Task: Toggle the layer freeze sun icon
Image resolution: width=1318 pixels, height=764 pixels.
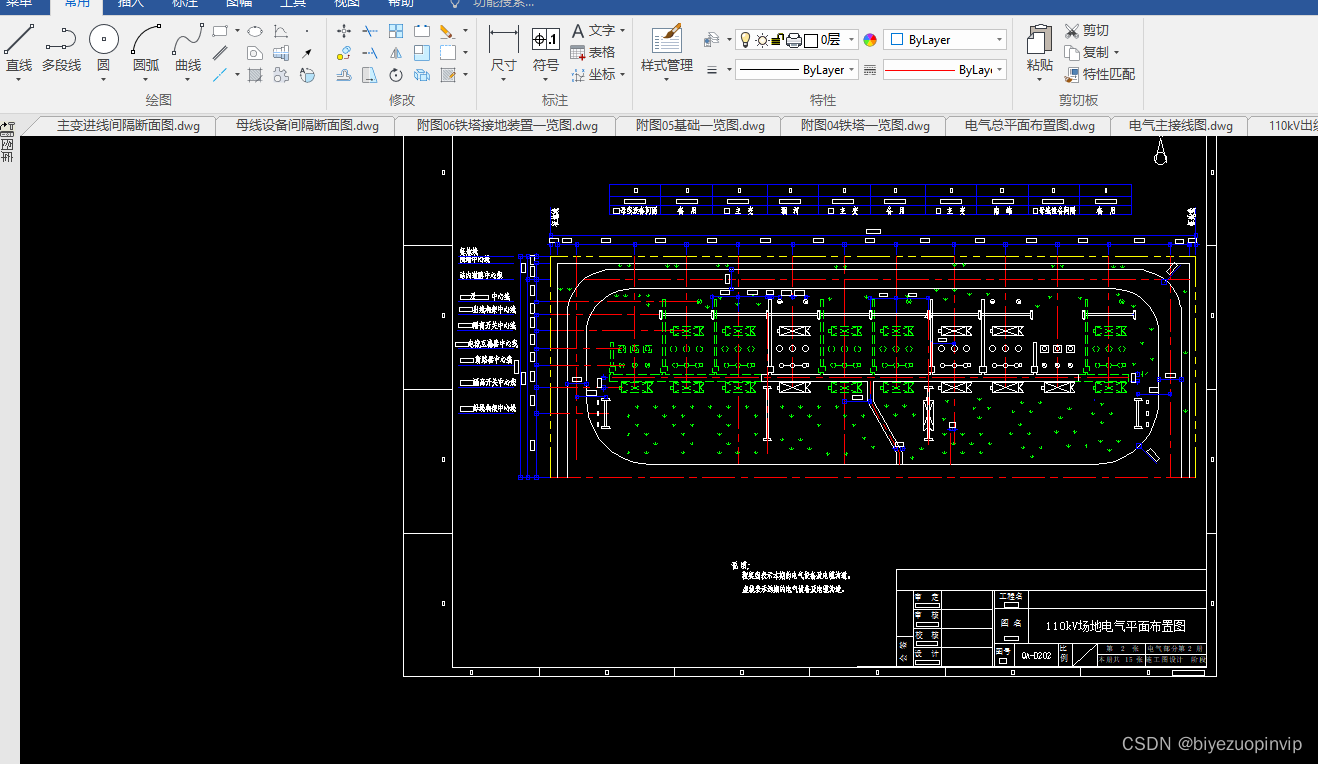Action: (x=762, y=40)
